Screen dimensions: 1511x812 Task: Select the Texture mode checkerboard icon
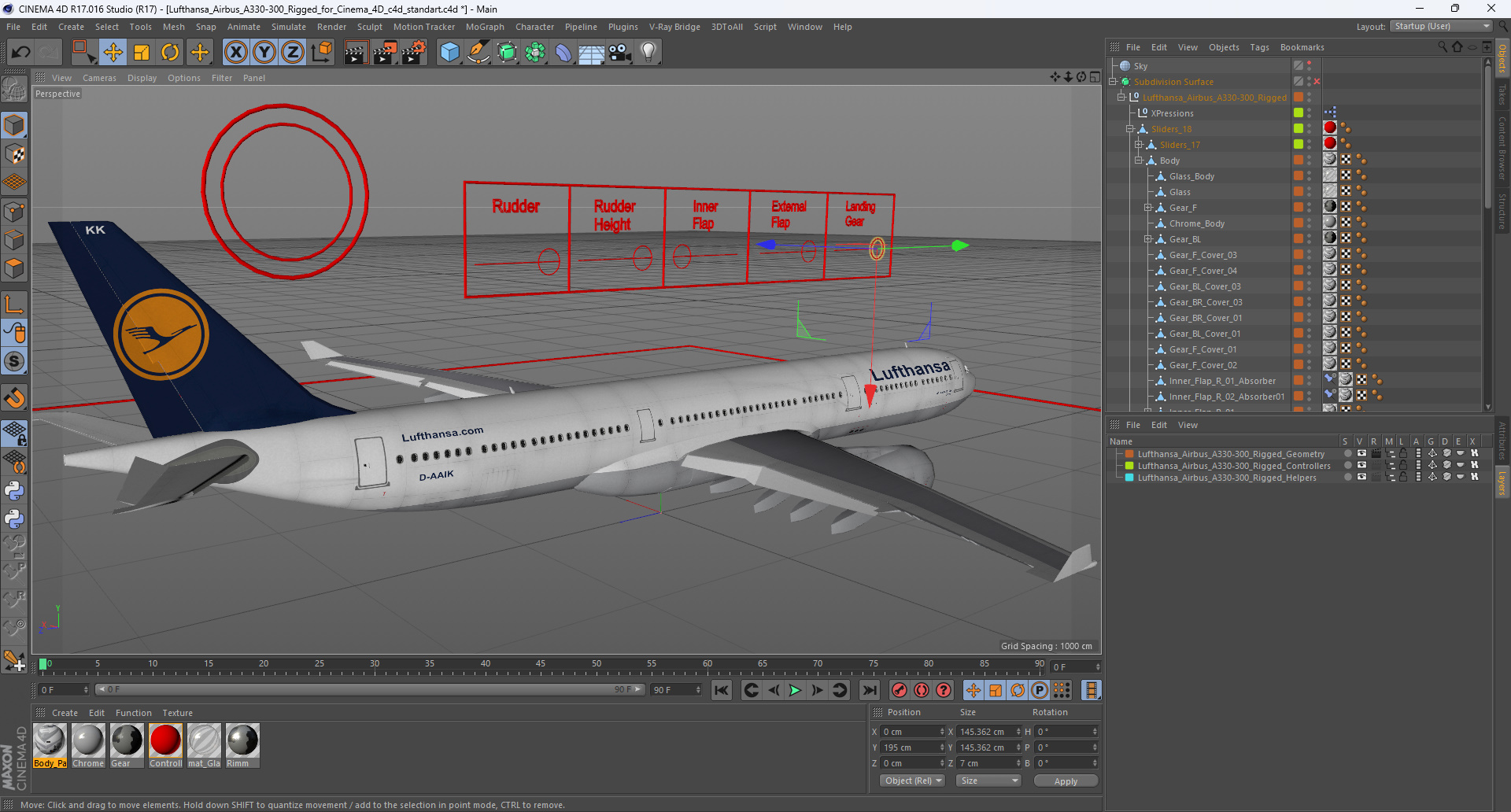14,154
